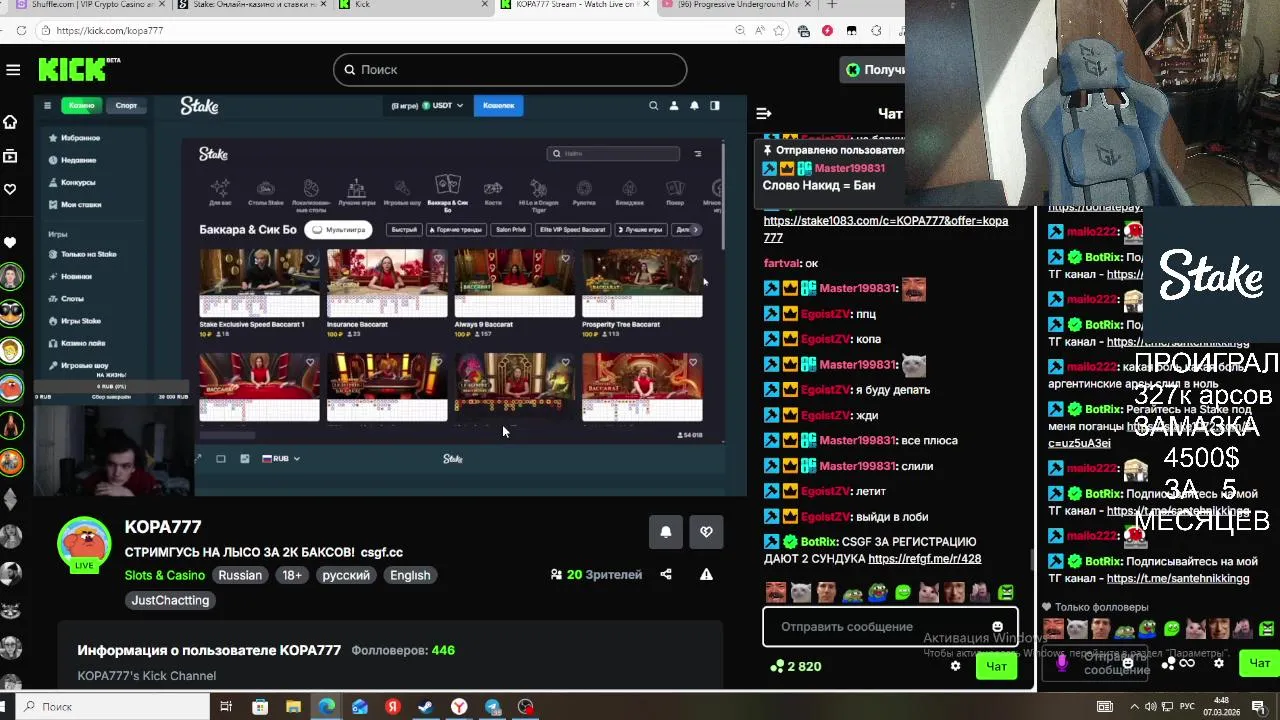1280x720 pixels.
Task: Click the outlined heart following icon in sidebar
Action: pos(10,189)
